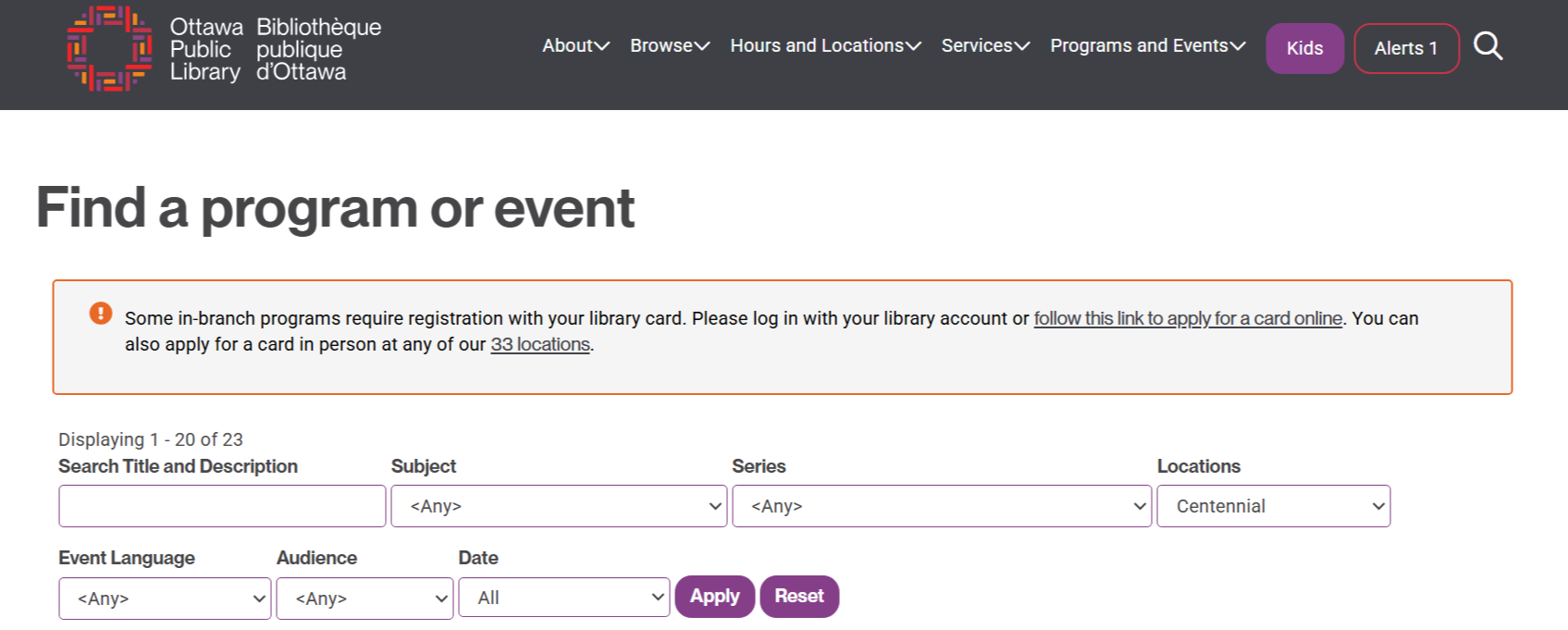
Task: Open the Browse menu
Action: [669, 46]
